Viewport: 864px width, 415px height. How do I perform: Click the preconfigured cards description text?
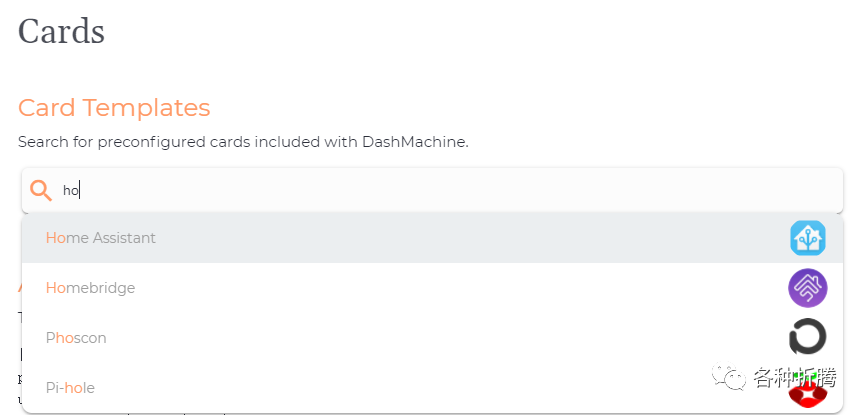pyautogui.click(x=243, y=142)
